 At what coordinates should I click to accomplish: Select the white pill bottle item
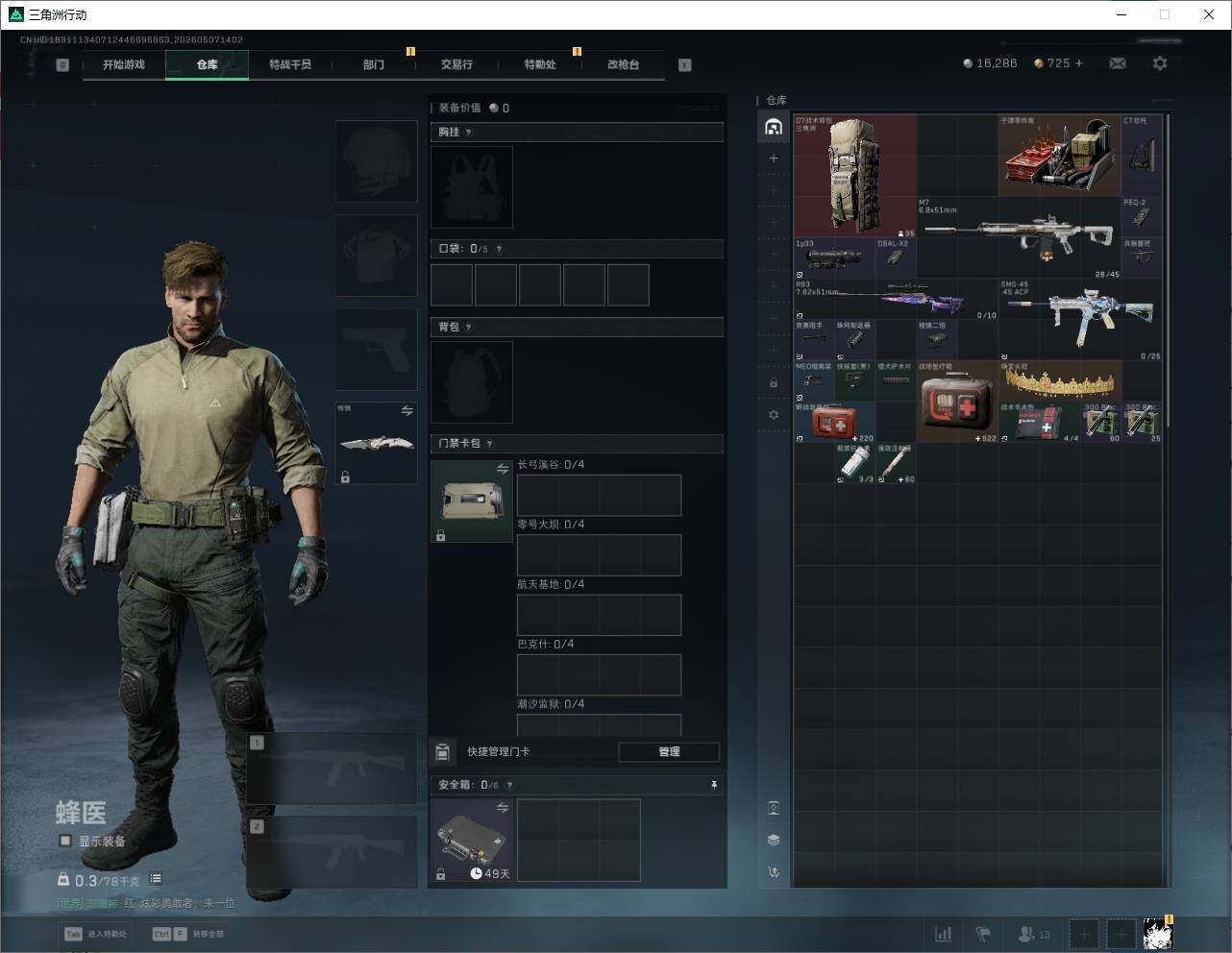[x=854, y=463]
